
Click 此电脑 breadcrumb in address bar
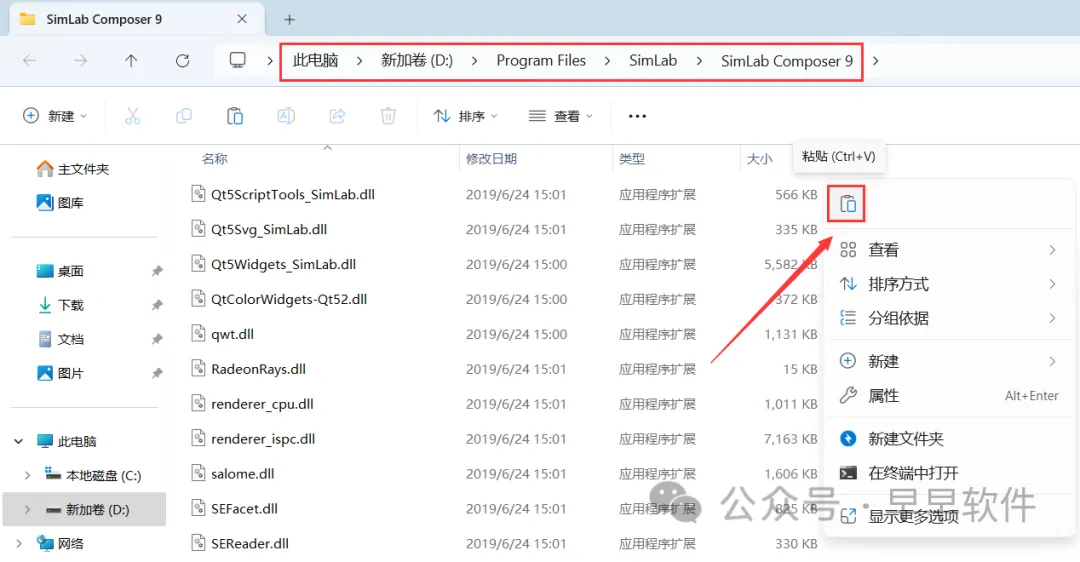[x=315, y=61]
